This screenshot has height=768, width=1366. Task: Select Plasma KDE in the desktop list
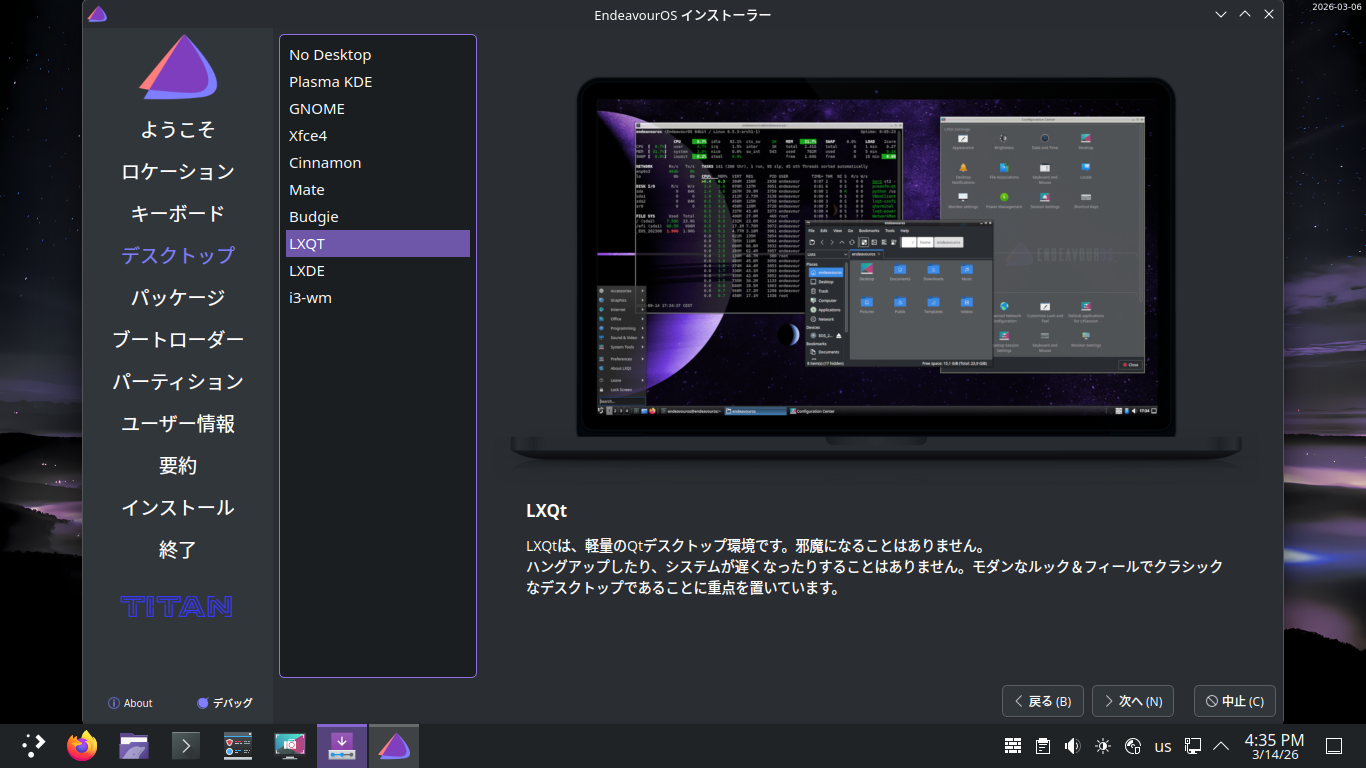330,82
